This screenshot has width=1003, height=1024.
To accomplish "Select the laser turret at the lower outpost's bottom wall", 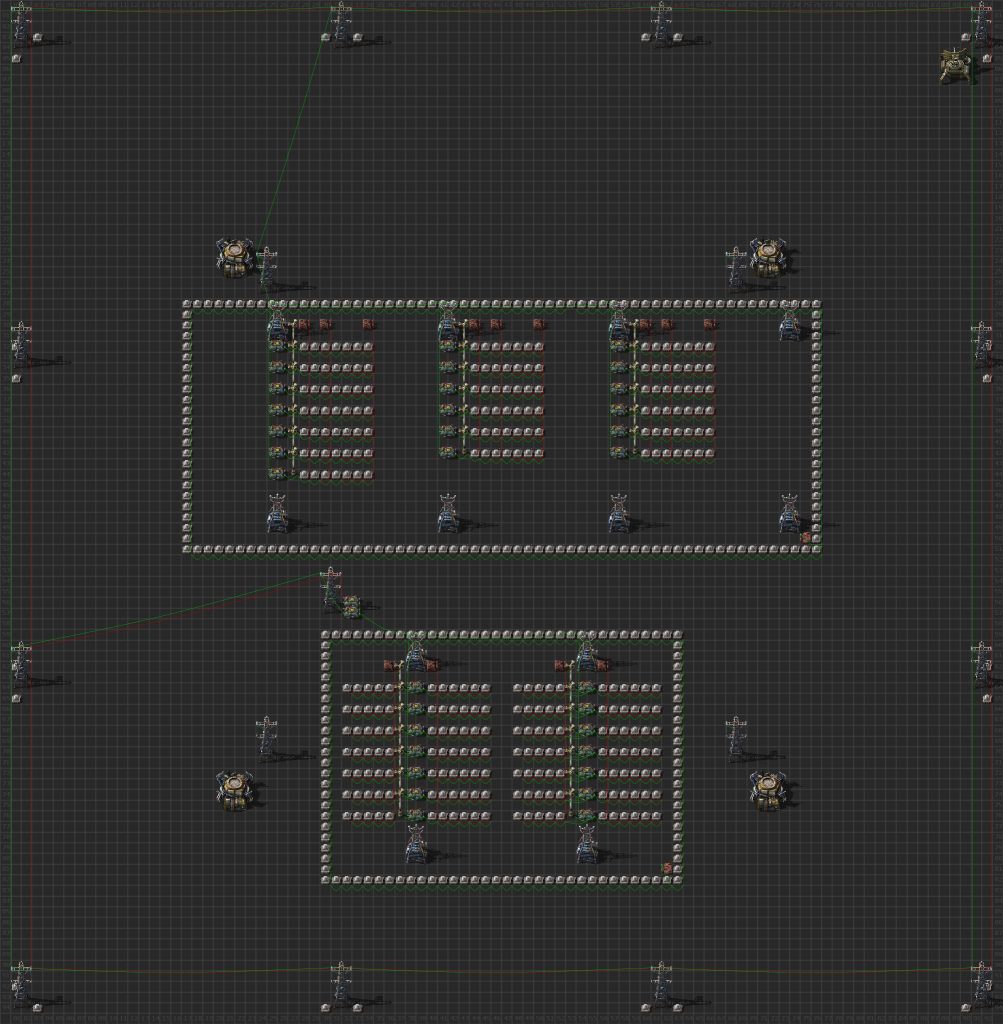I will pos(415,848).
